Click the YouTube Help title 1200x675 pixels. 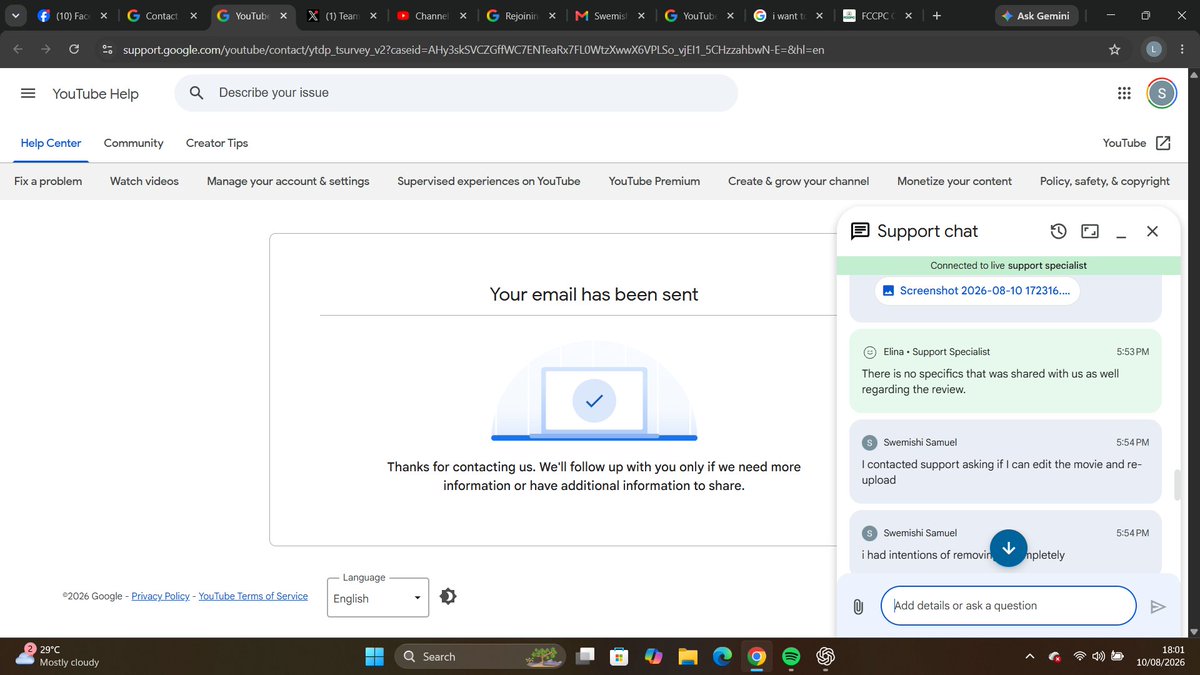[x=96, y=93]
